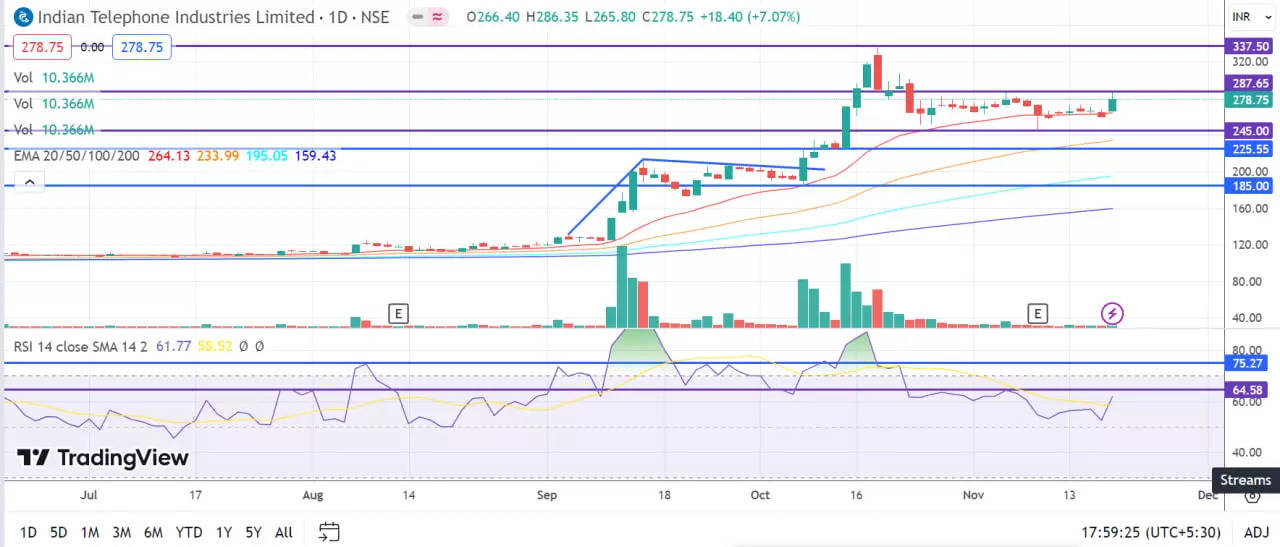
Task: Click the 287.65 horizontal line price label
Action: point(1251,84)
